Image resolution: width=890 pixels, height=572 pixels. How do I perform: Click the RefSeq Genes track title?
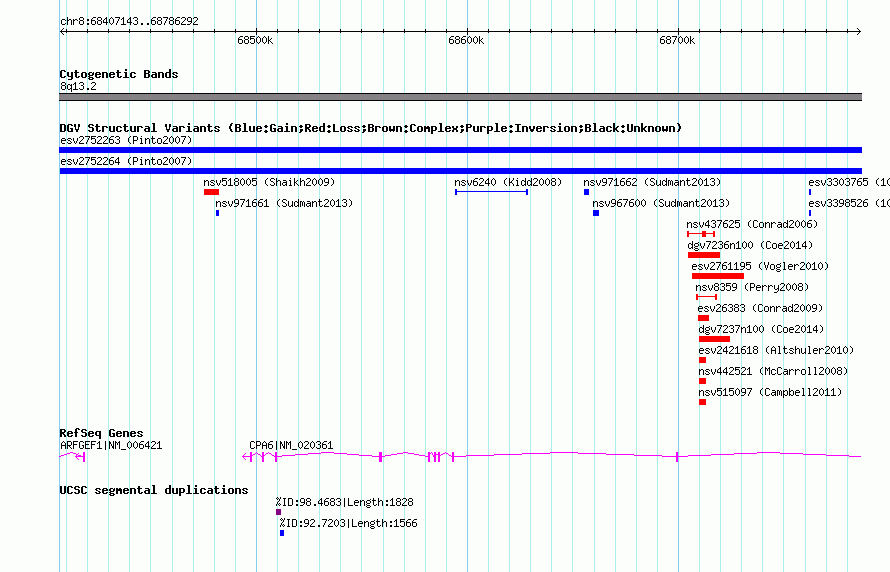click(102, 433)
